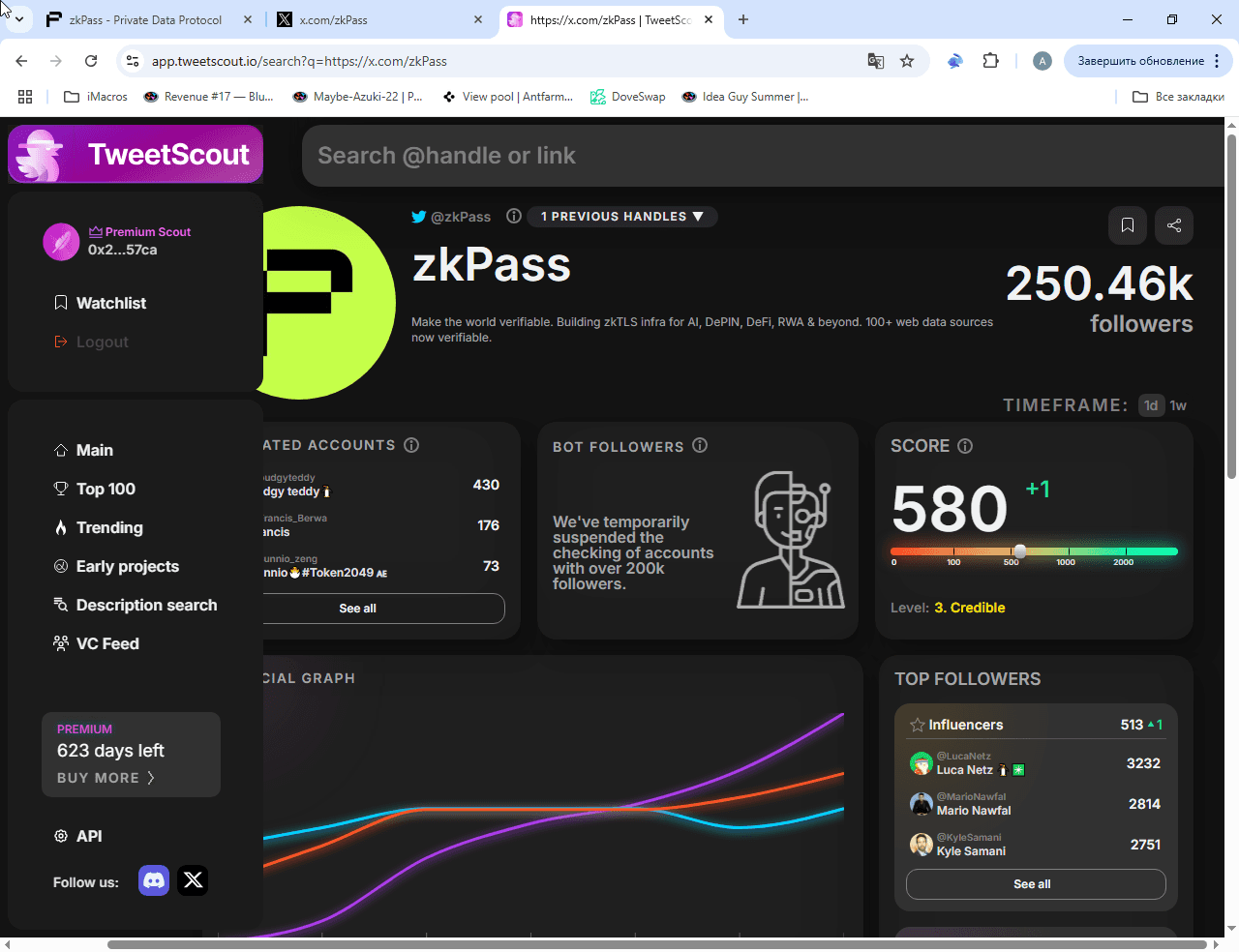
Task: Click the browser address bar URL
Action: tap(299, 61)
